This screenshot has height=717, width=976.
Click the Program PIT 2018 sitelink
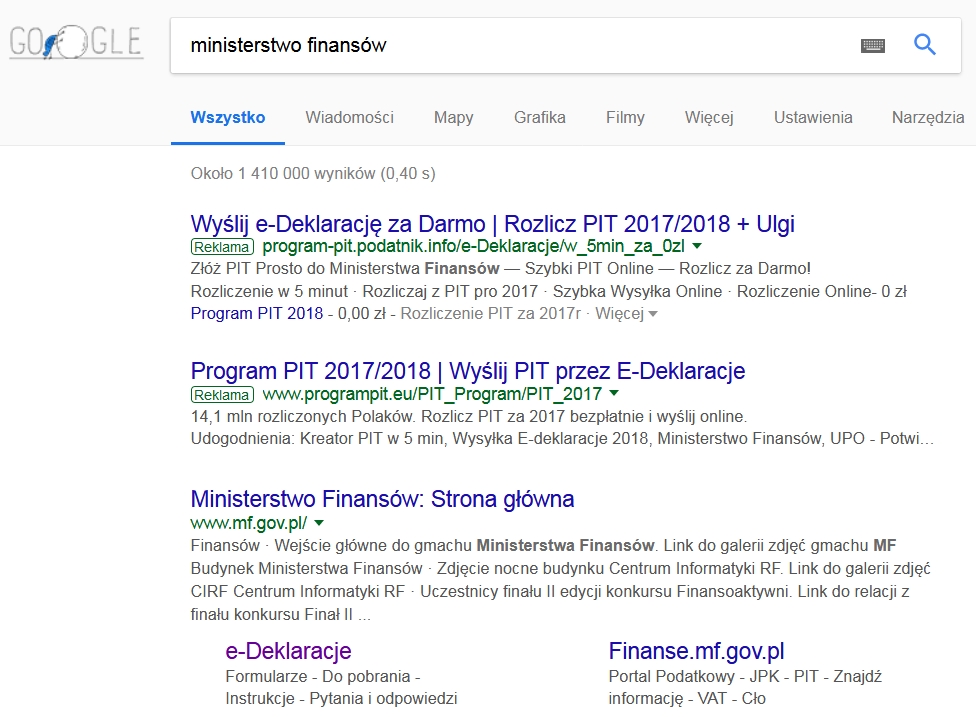click(x=256, y=313)
